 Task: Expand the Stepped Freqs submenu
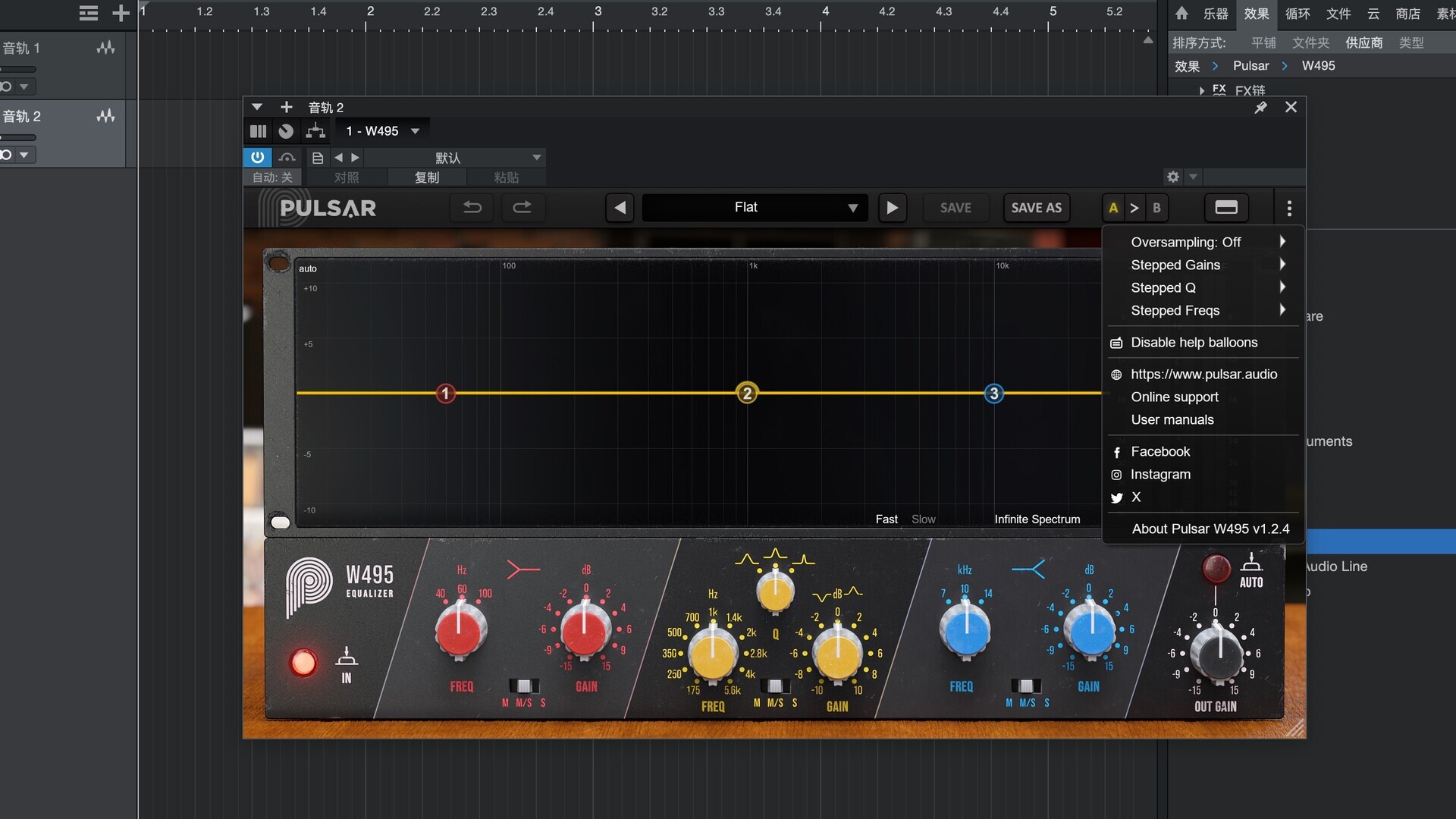[x=1203, y=310]
